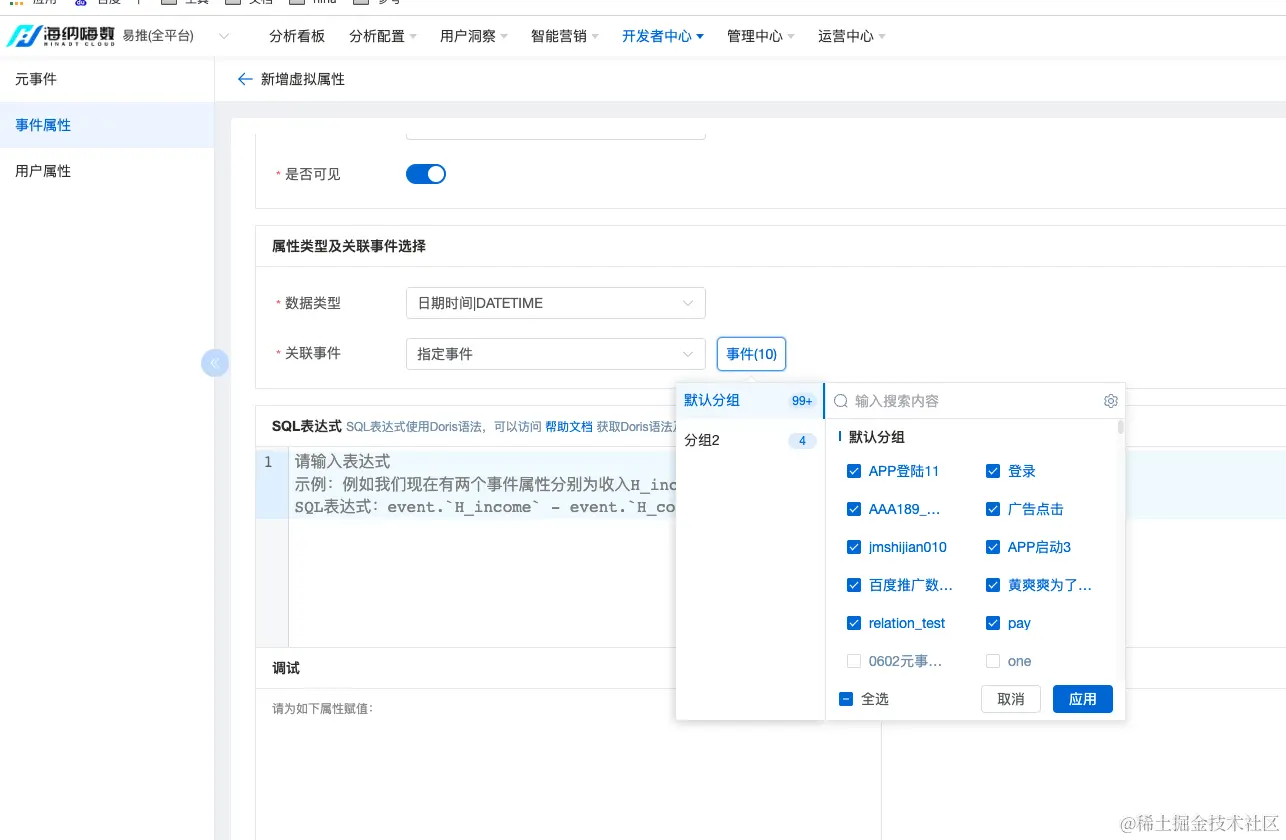Click 取消 to cancel event selection
Image resolution: width=1286 pixels, height=840 pixels.
point(1011,699)
